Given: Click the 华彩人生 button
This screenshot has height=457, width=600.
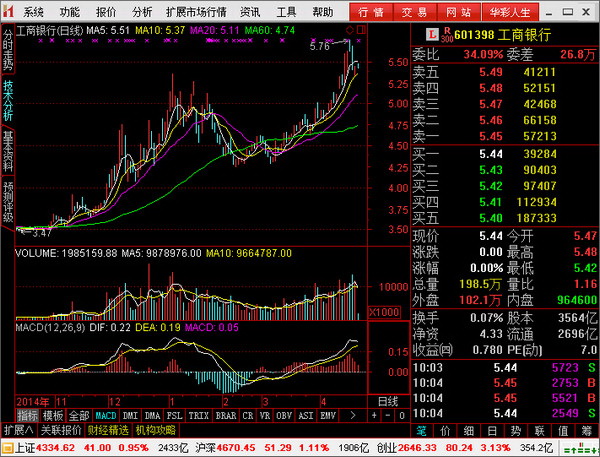Looking at the screenshot, I should tap(510, 12).
